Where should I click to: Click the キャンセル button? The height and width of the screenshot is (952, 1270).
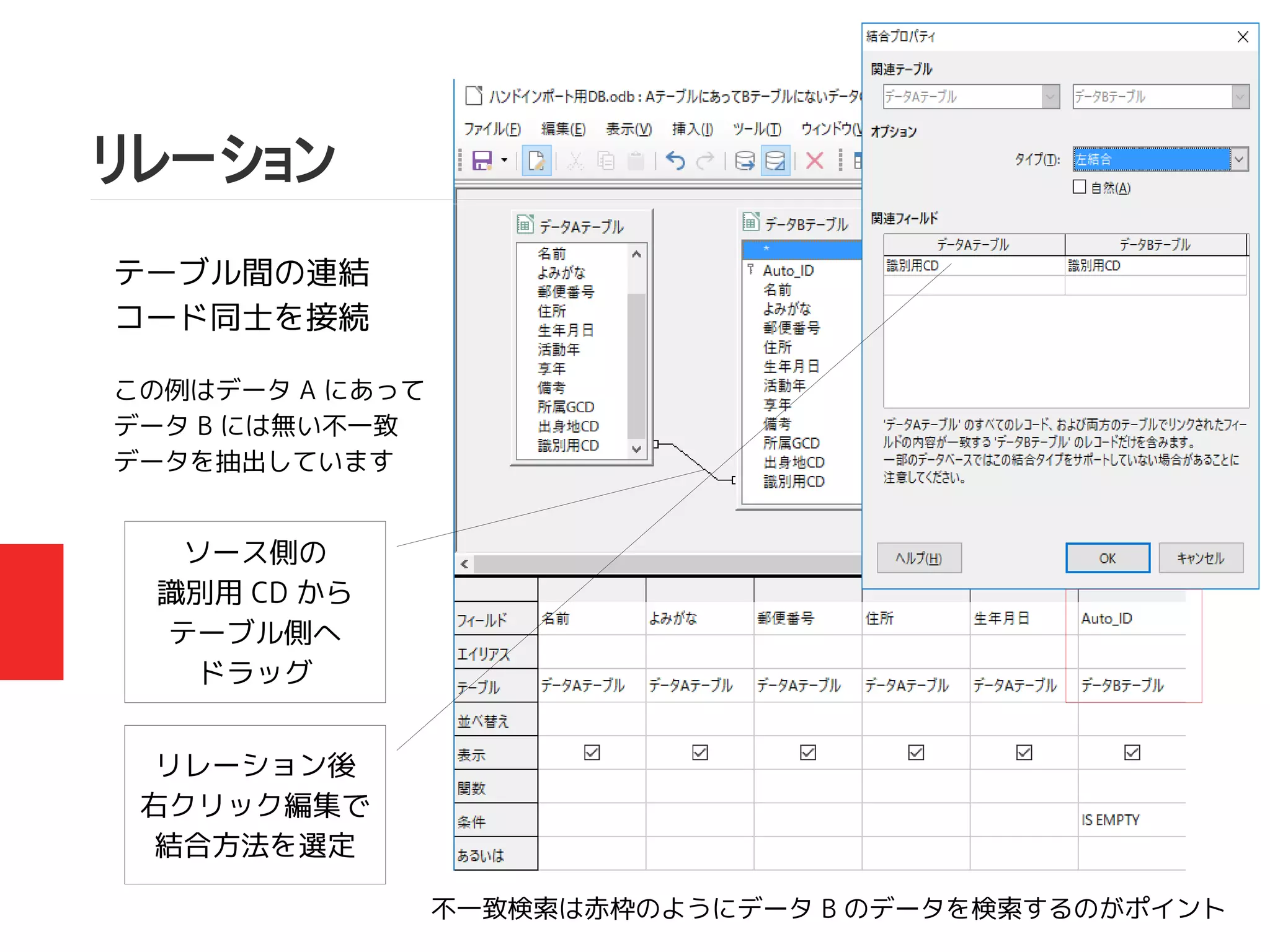(1201, 558)
